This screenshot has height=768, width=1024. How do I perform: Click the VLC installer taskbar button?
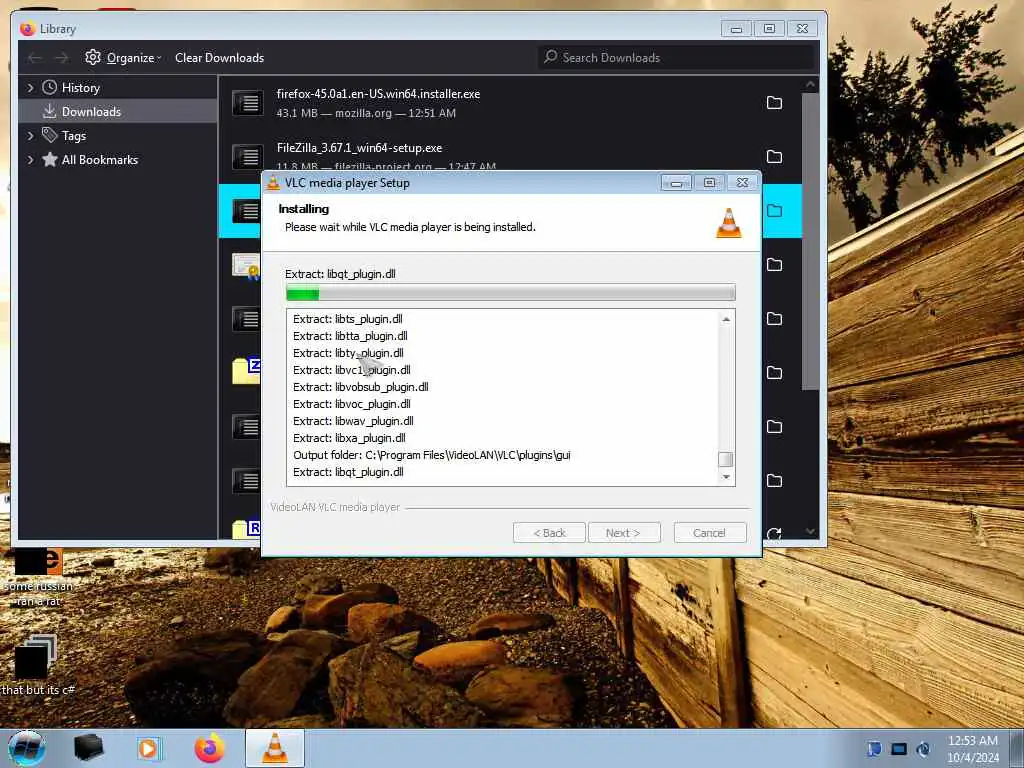coord(275,748)
